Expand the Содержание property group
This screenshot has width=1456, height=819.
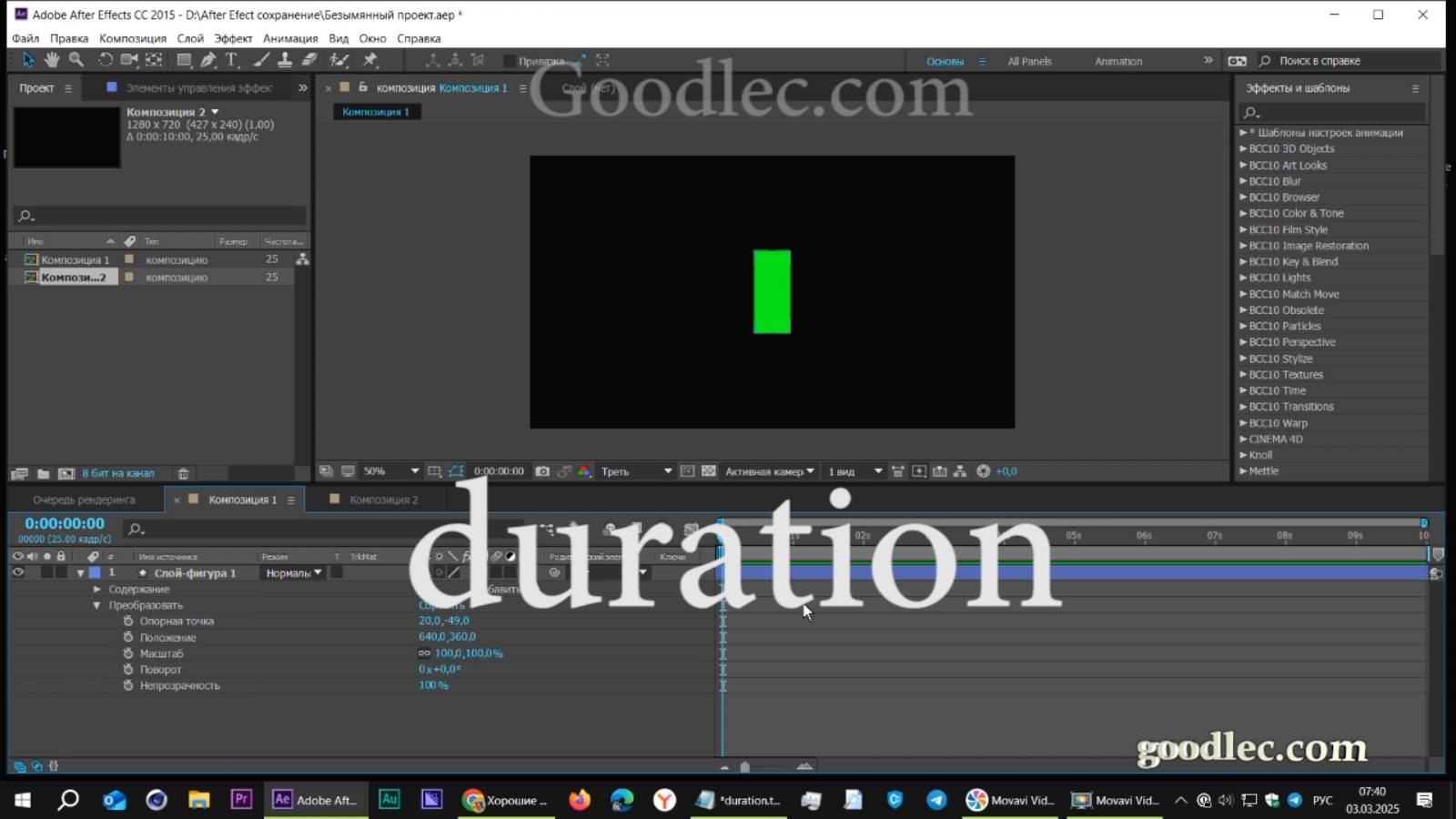click(x=97, y=589)
